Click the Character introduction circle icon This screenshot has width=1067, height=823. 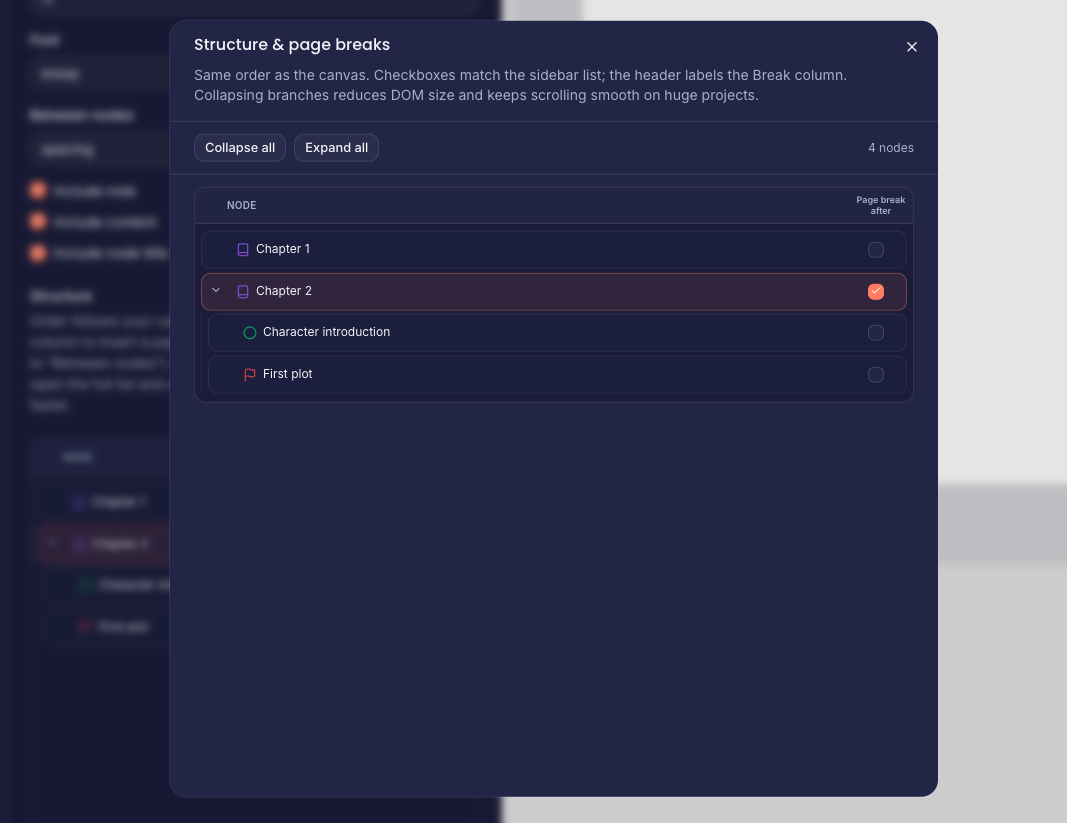pyautogui.click(x=250, y=333)
